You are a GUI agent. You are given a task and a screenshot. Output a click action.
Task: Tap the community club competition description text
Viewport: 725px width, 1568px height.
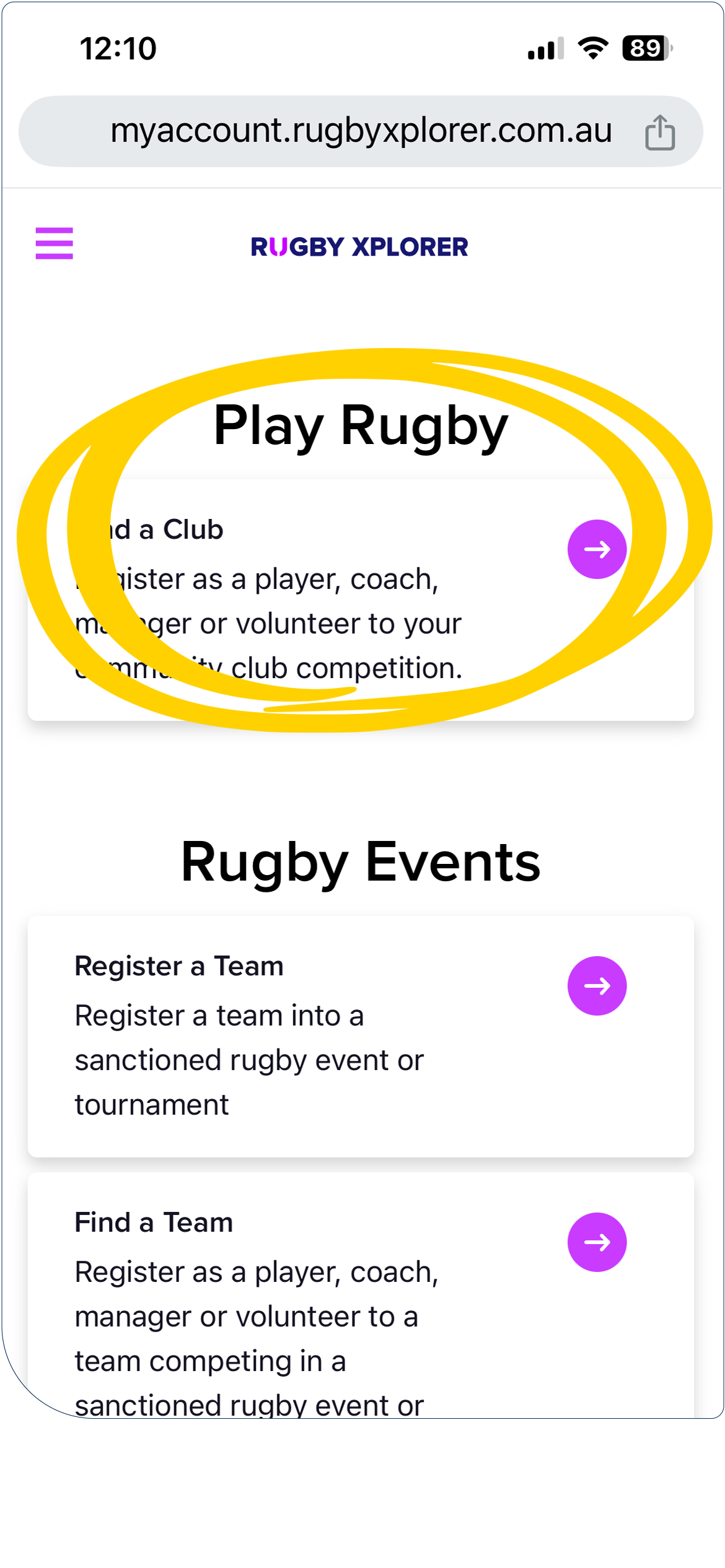tap(268, 624)
